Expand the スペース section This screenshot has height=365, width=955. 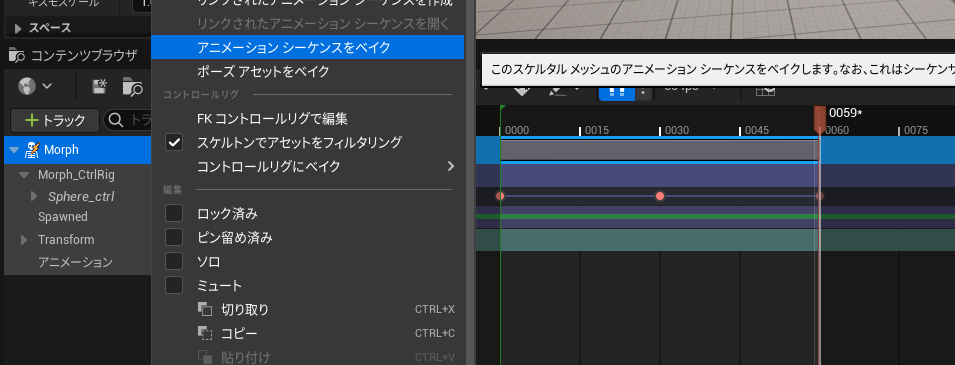[18, 28]
